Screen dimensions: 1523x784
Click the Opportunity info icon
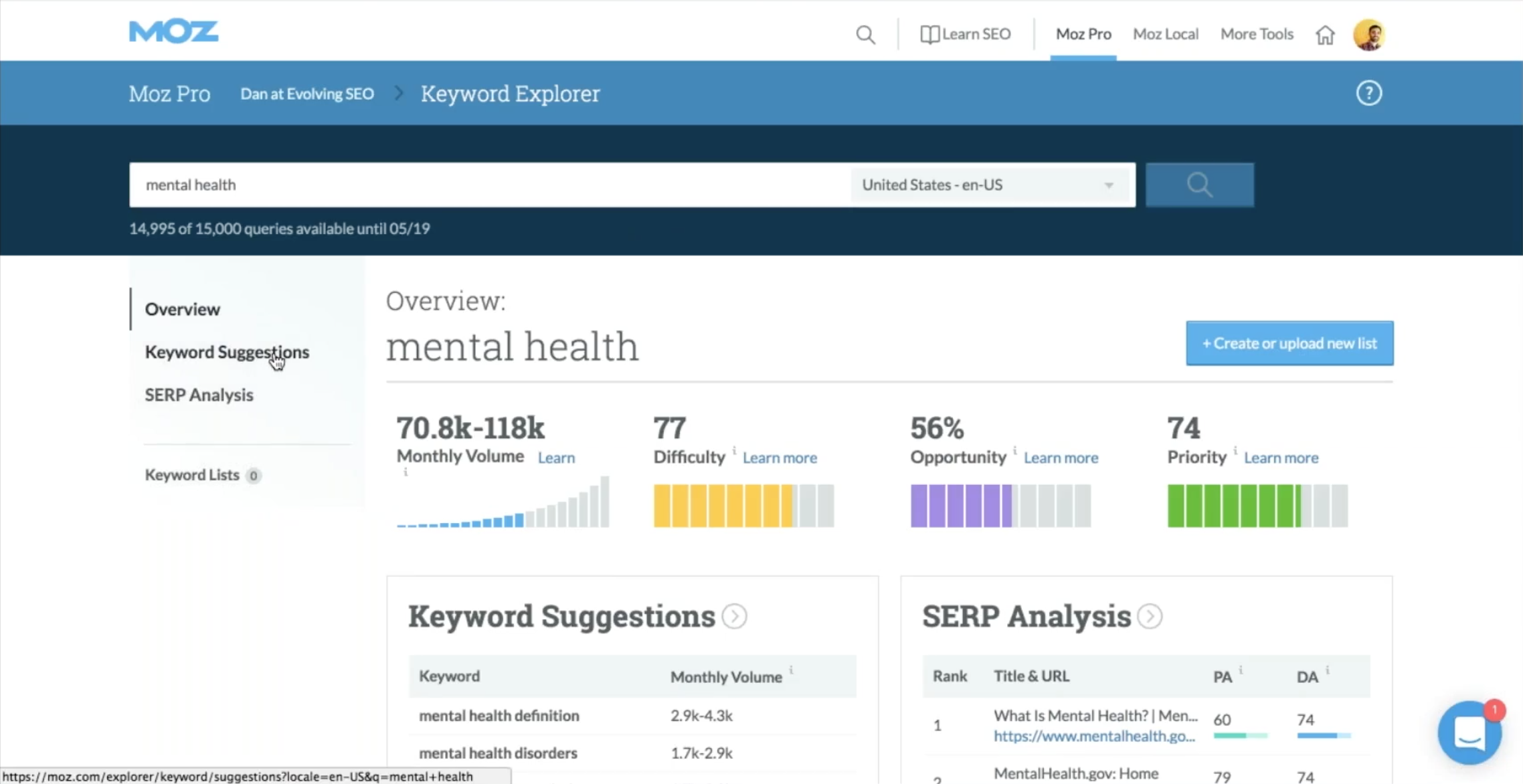click(1014, 450)
